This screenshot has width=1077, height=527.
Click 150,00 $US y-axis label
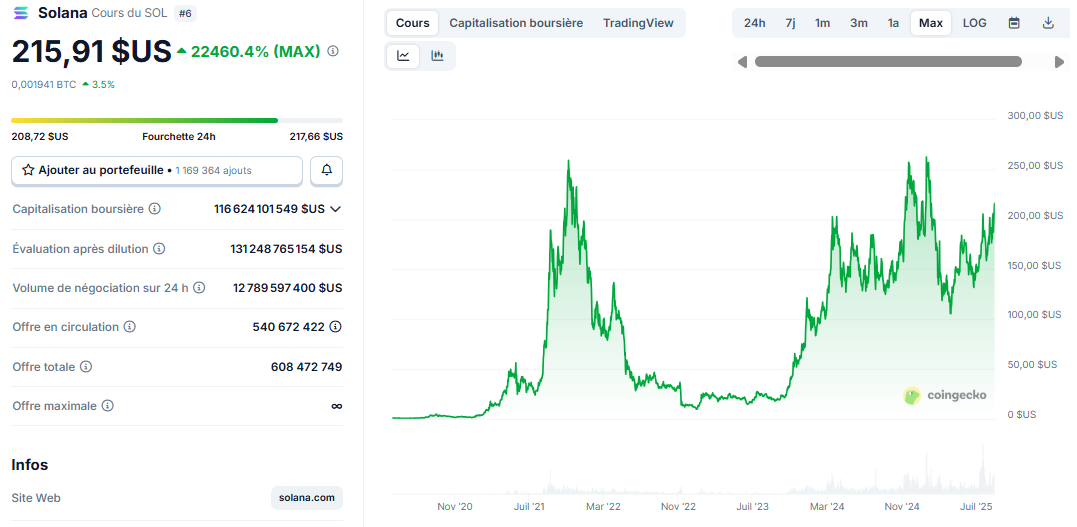(1034, 265)
